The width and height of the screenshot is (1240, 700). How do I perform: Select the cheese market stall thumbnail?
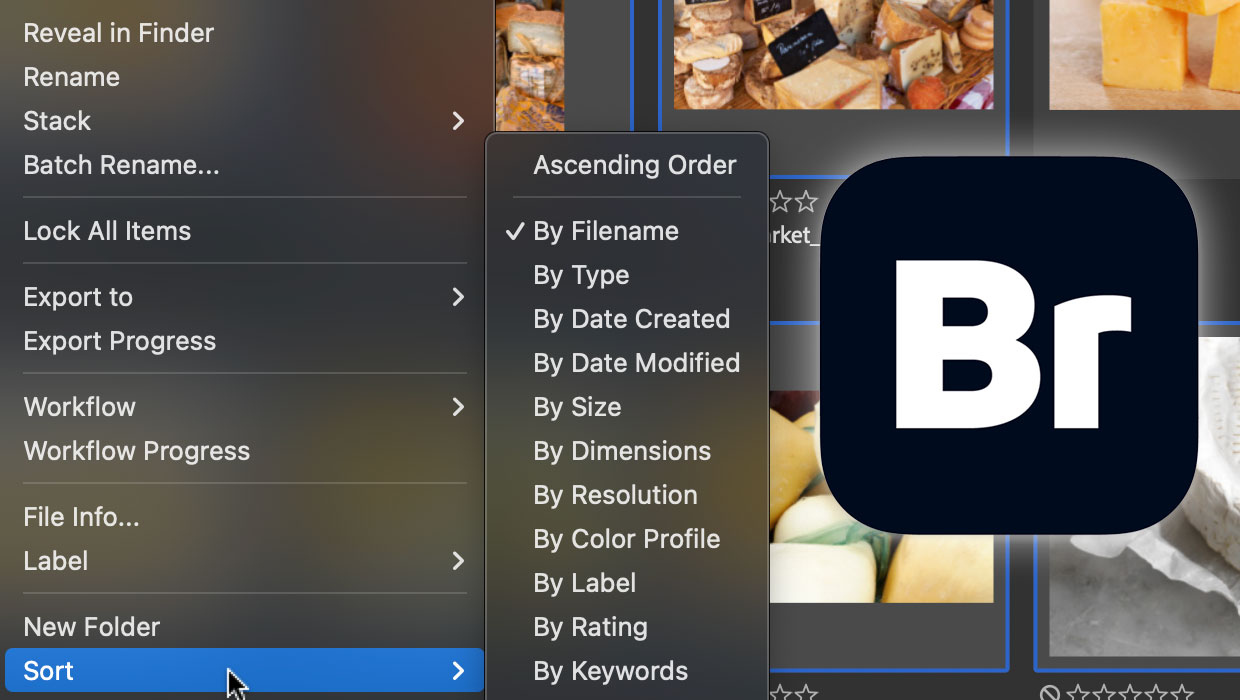[x=833, y=54]
